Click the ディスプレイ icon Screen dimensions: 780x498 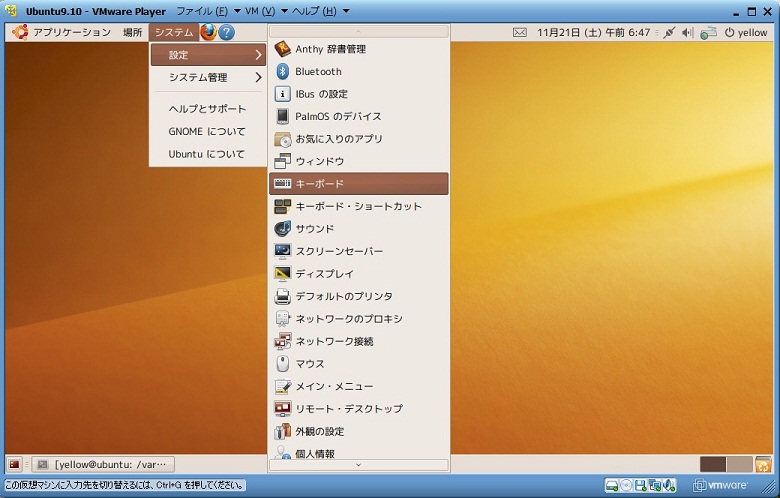point(283,274)
